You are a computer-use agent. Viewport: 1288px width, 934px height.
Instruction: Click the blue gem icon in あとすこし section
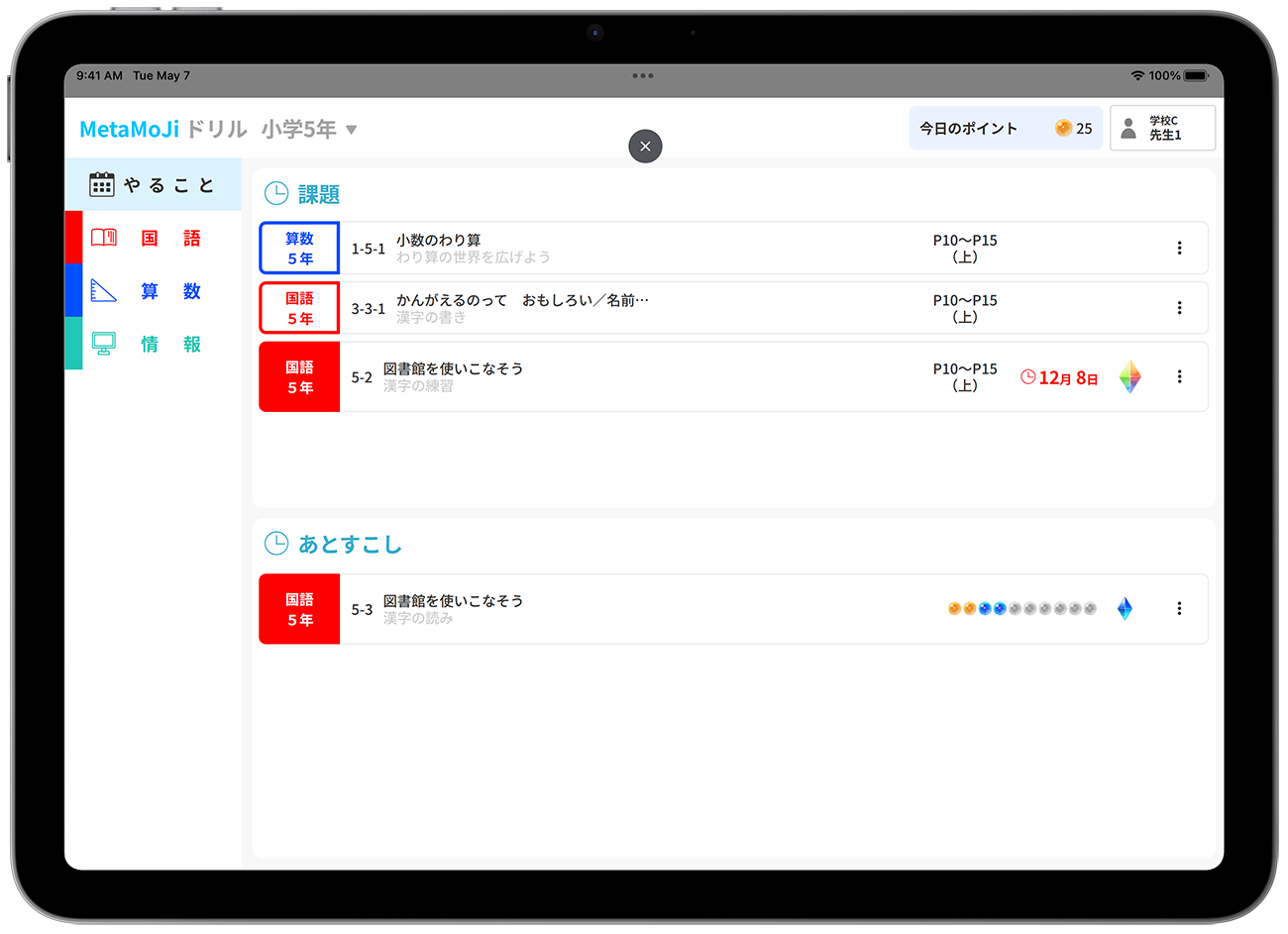[x=1126, y=609]
